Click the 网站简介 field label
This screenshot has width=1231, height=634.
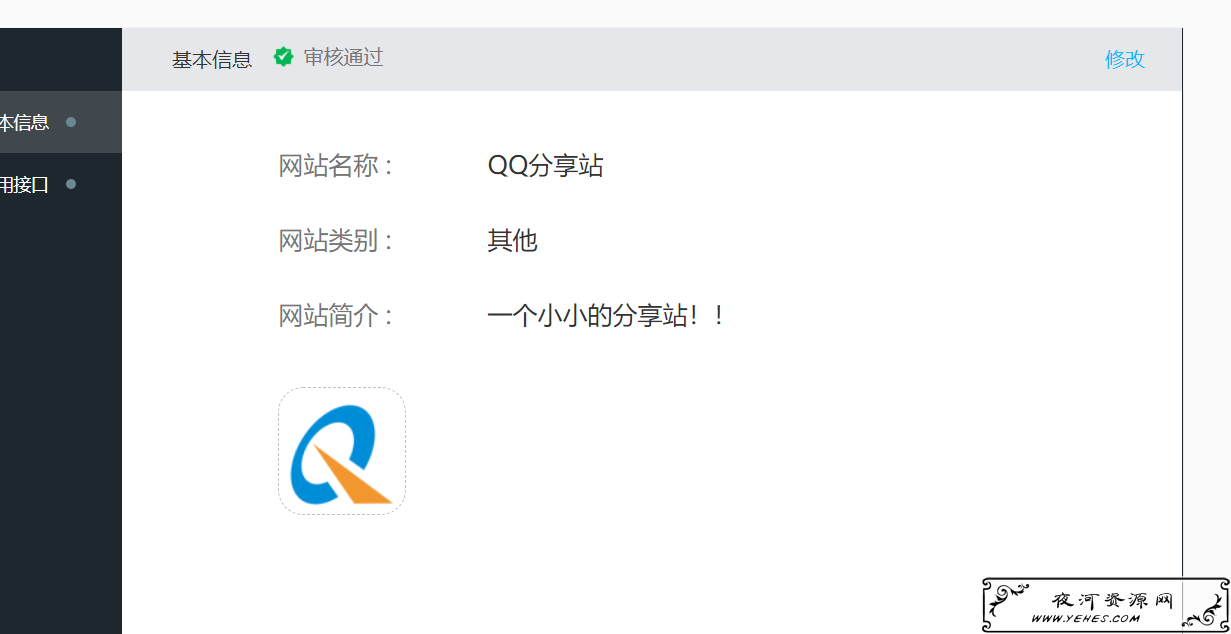335,316
